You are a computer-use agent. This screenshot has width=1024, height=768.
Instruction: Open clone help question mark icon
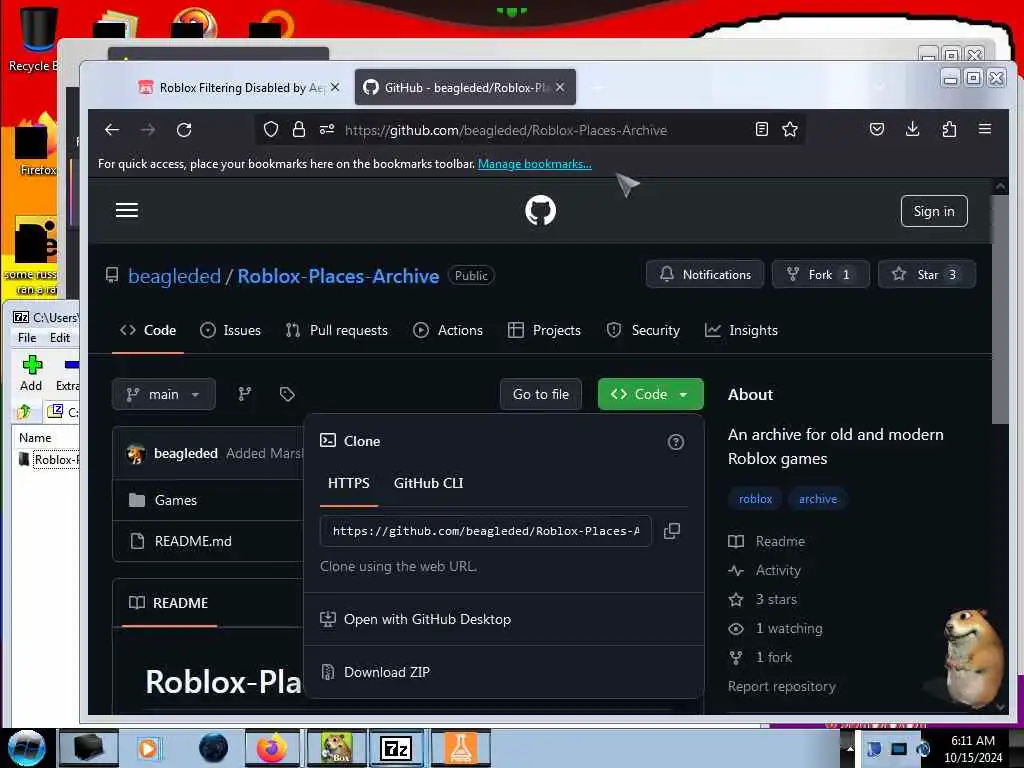point(676,442)
